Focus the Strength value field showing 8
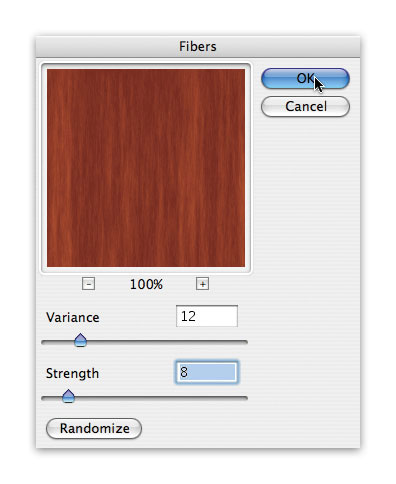 point(207,372)
